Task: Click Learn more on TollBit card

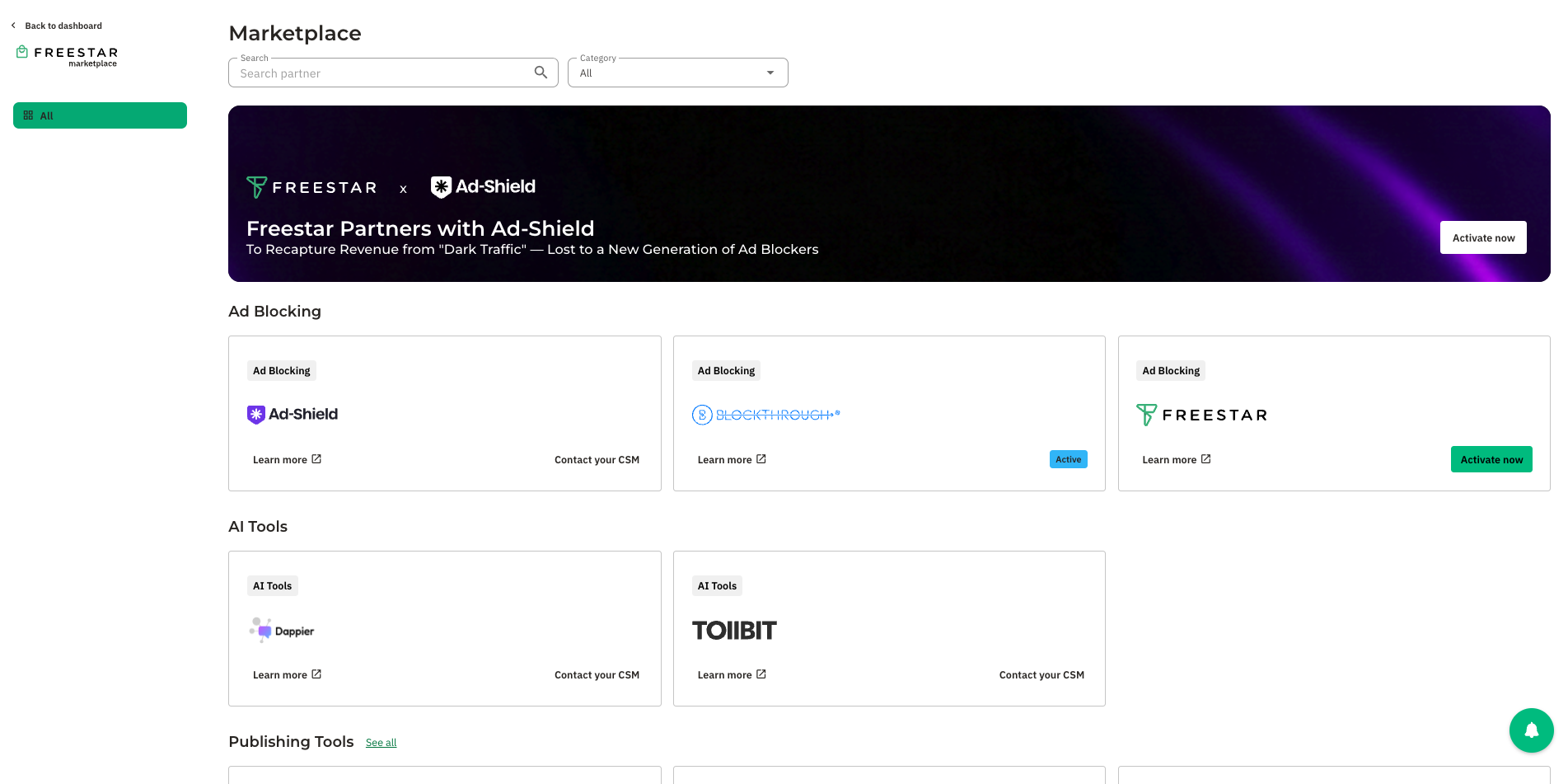Action: (724, 675)
